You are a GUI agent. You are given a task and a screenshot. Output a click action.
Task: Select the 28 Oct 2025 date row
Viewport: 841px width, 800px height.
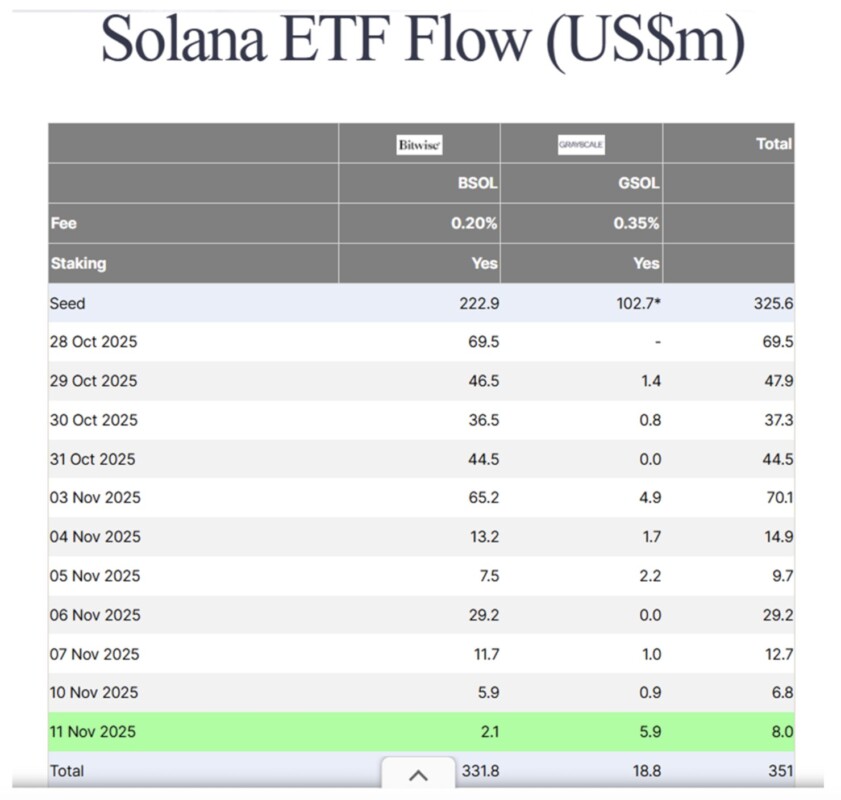(94, 342)
